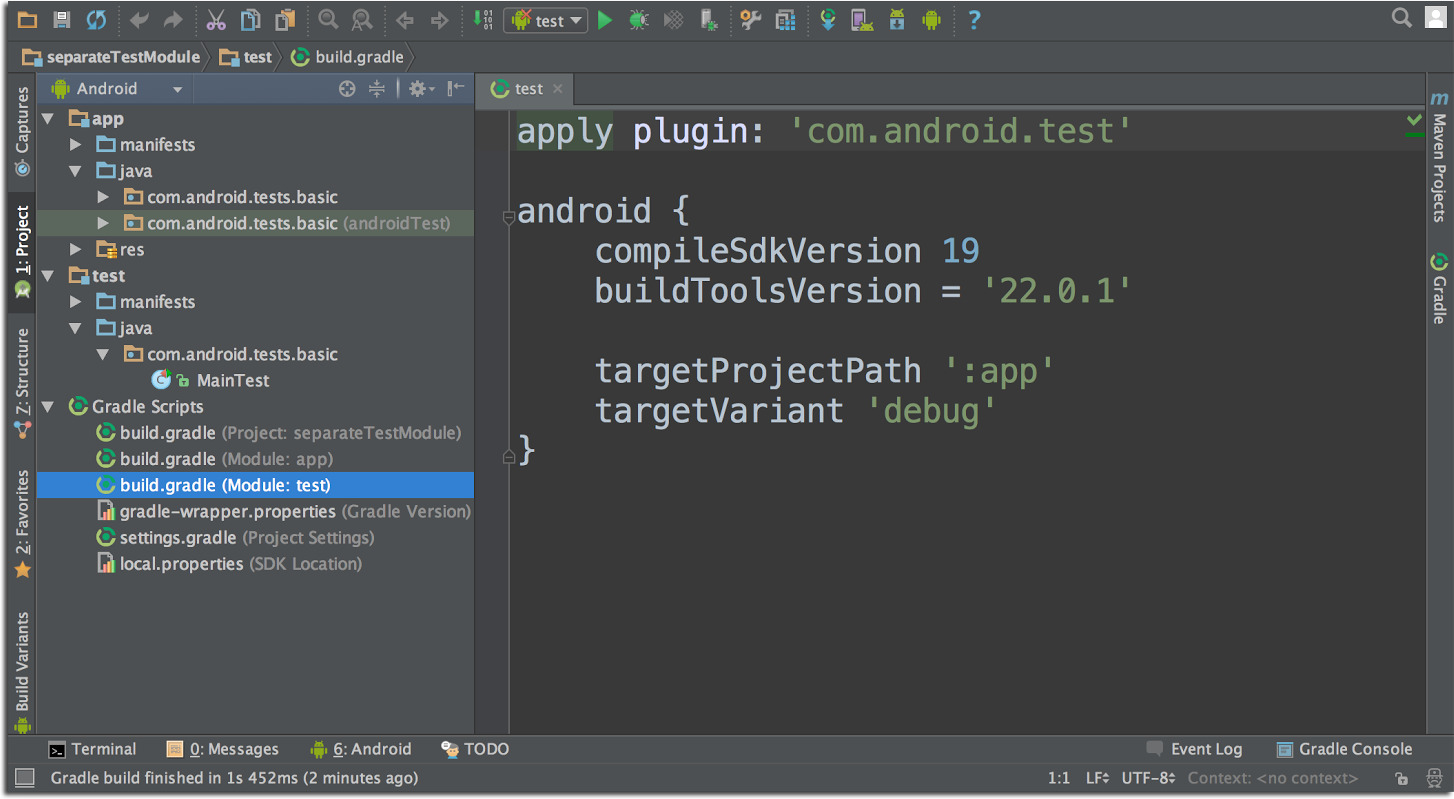Expand the res folder in project tree

76,249
